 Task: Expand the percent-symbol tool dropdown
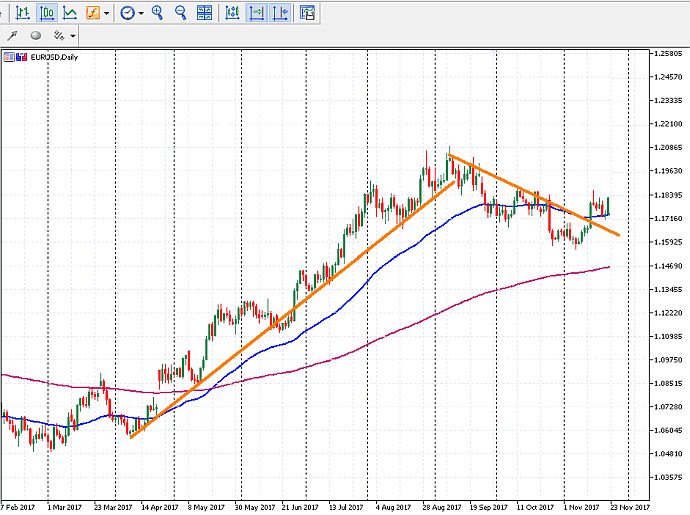tap(73, 36)
